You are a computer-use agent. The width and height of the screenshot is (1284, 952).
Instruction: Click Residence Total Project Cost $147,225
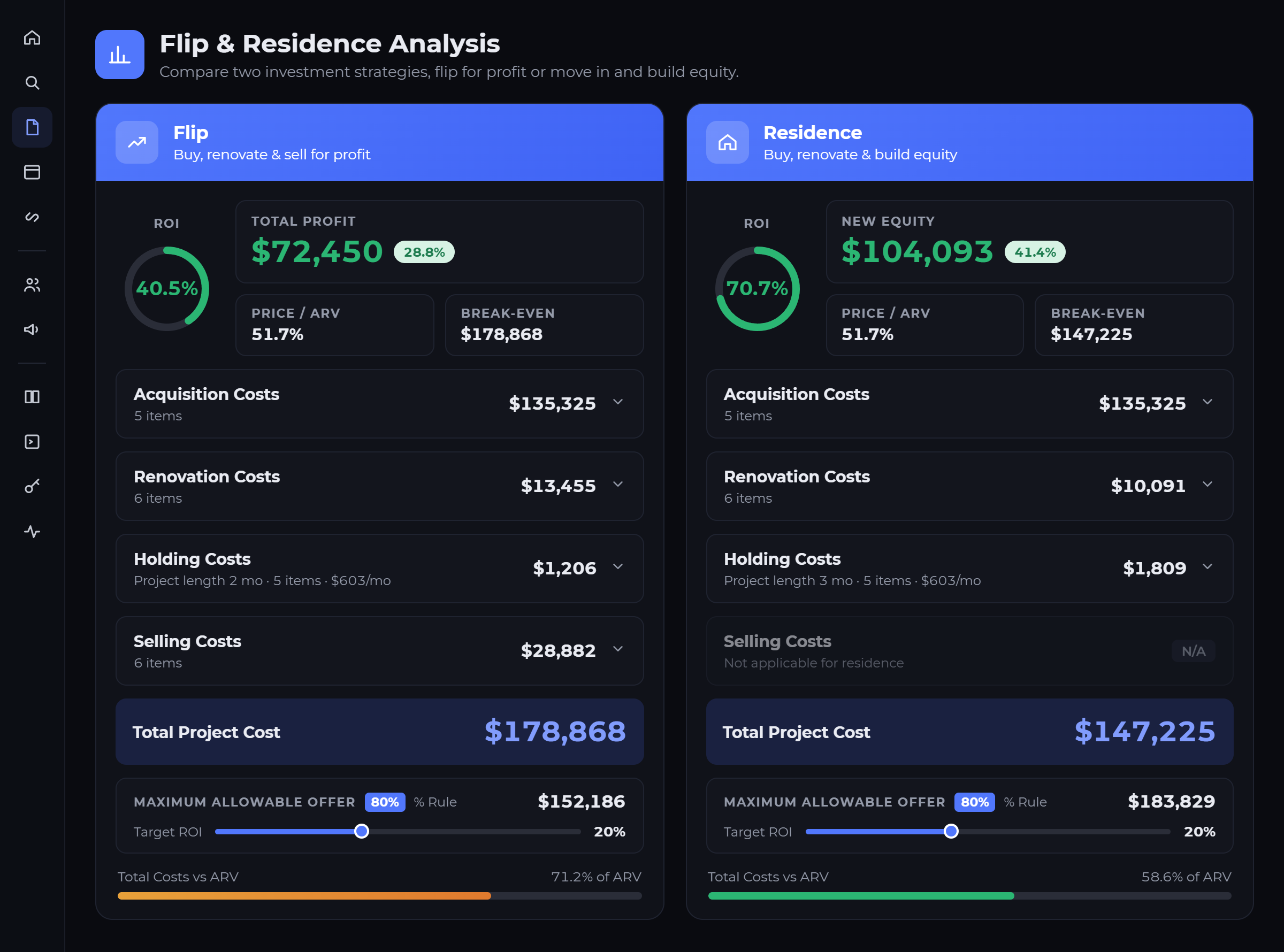click(1145, 731)
